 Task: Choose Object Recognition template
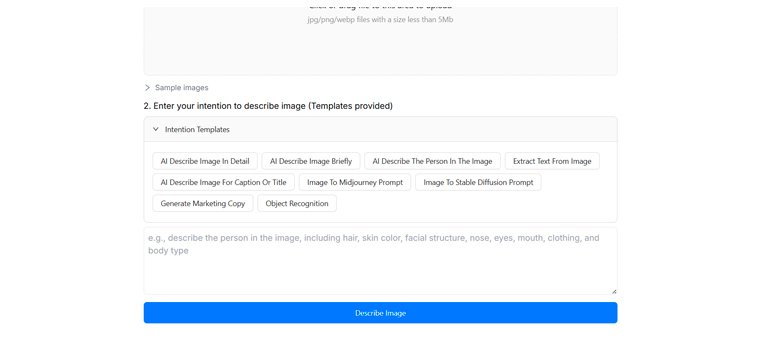tap(297, 203)
